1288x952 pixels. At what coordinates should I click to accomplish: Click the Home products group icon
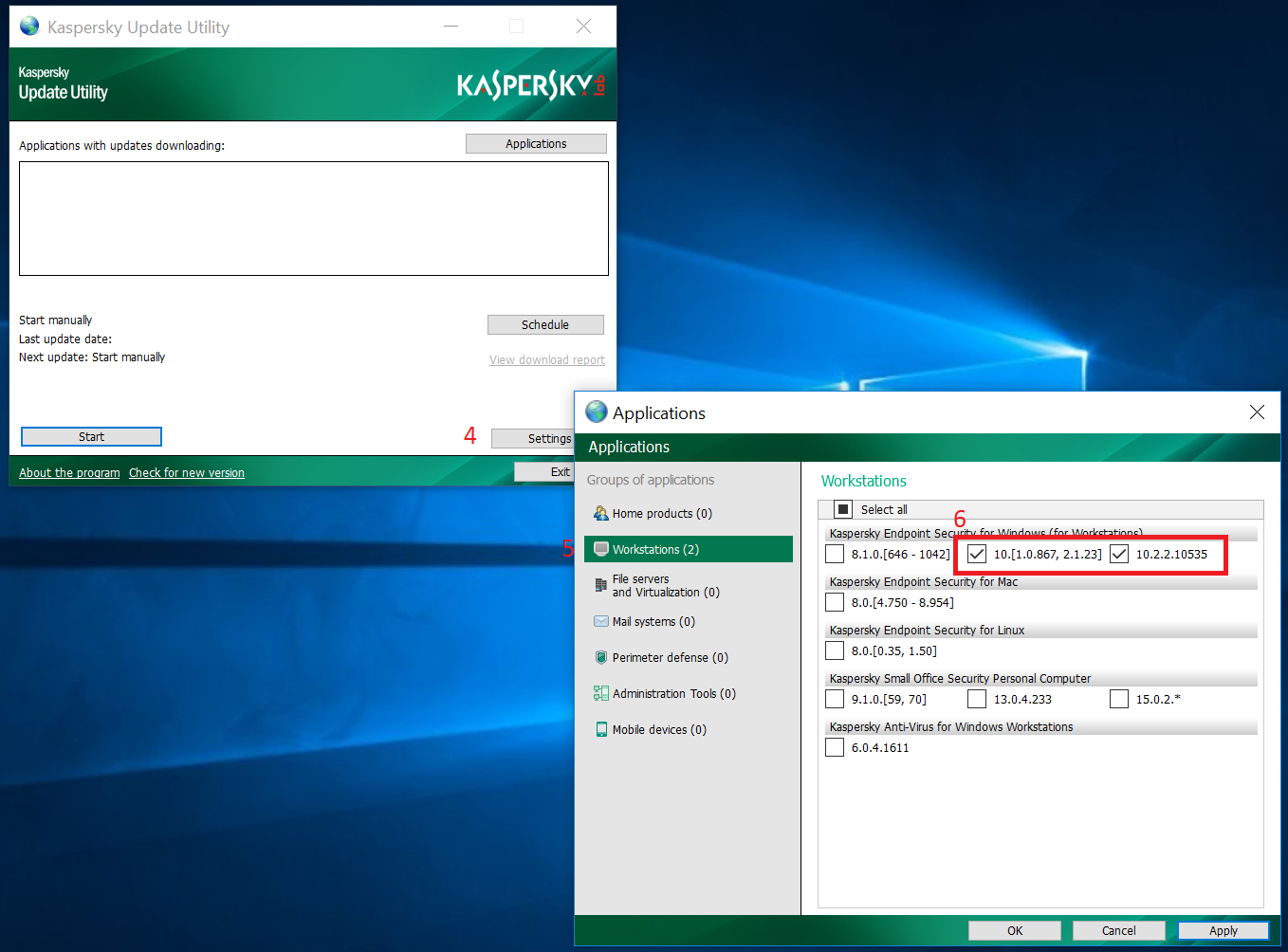coord(600,513)
